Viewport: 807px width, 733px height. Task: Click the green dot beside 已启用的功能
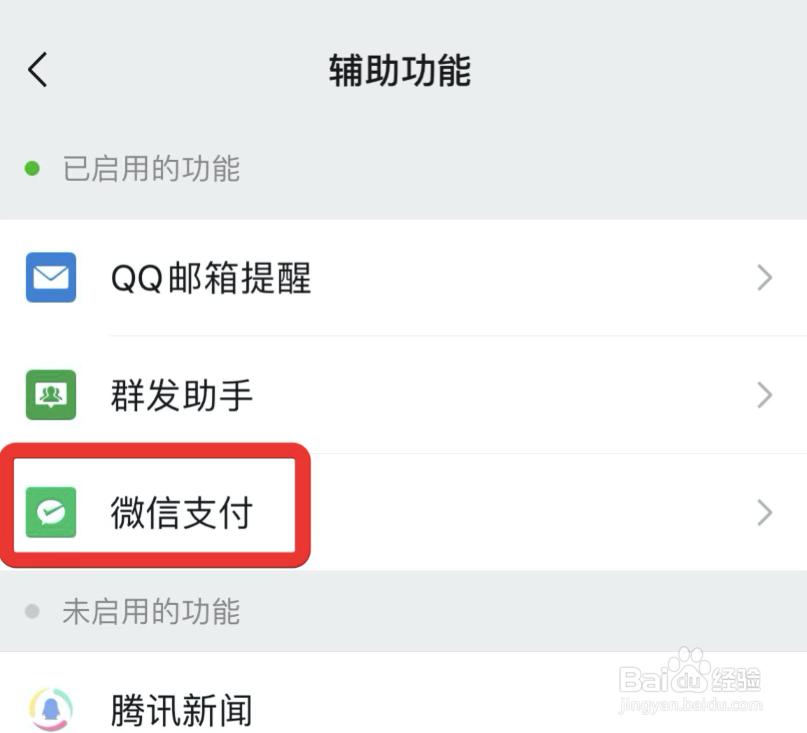coord(32,168)
